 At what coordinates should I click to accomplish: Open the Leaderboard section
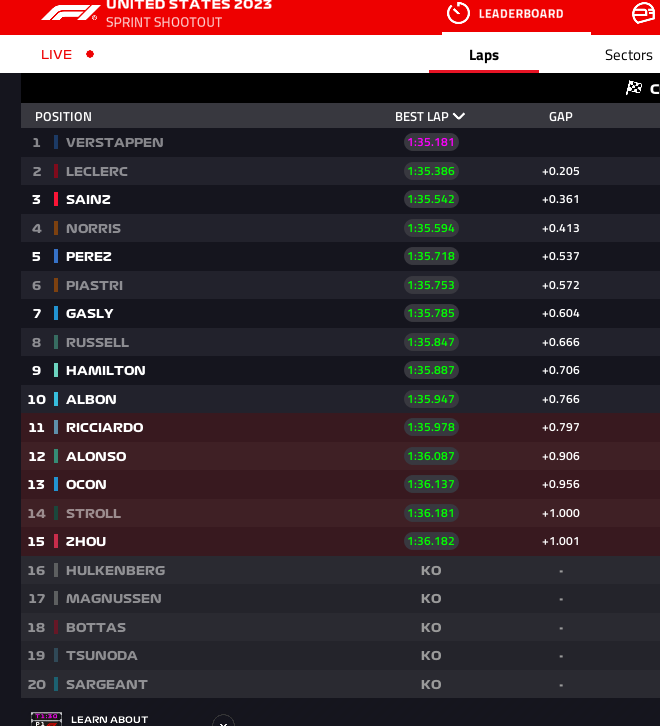[520, 14]
